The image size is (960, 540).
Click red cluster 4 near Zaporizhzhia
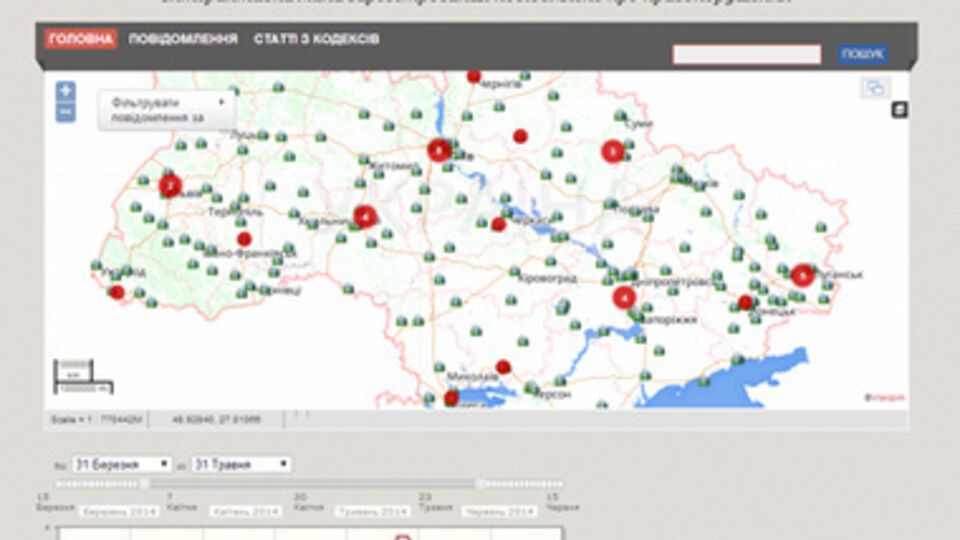624,297
